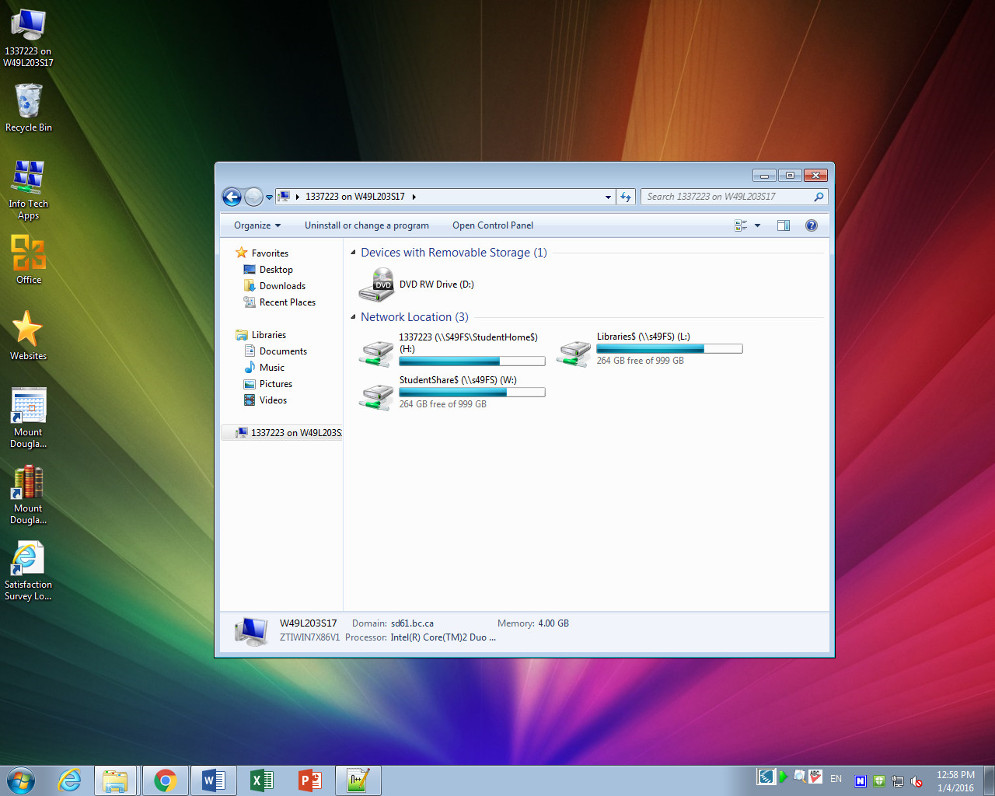Viewport: 995px width, 796px height.
Task: Refresh the address bar location
Action: click(x=626, y=197)
